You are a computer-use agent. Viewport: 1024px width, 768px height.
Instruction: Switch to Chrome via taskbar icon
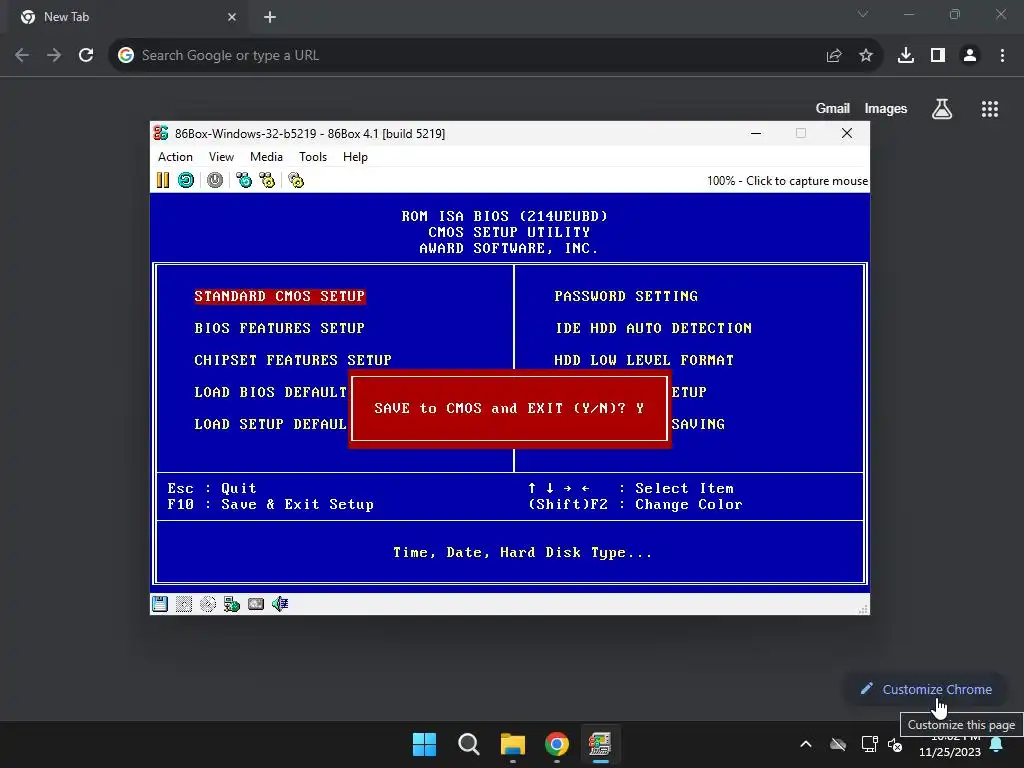tap(557, 744)
